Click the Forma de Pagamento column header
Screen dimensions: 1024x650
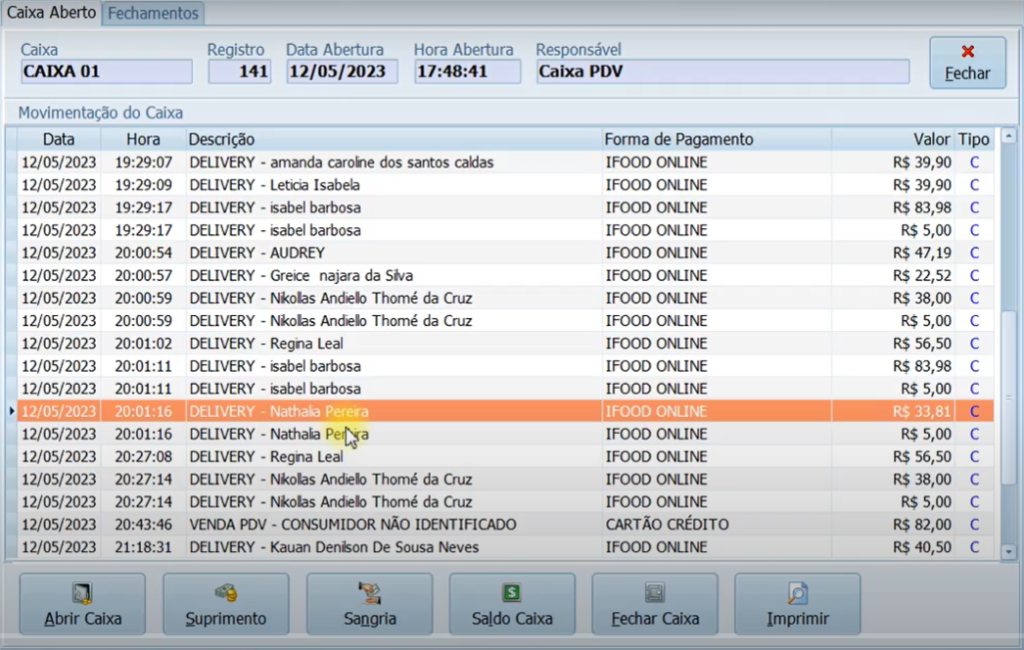coord(679,139)
